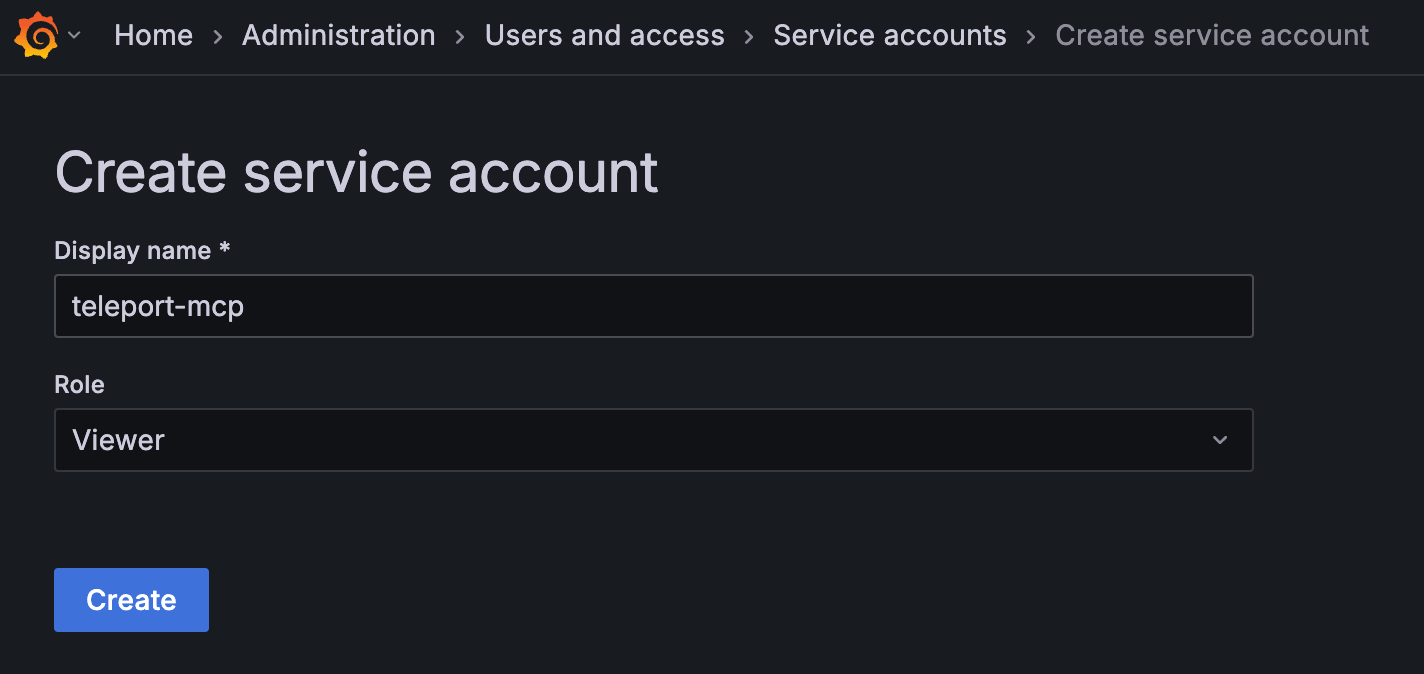Open Administration from the breadcrumb trail
This screenshot has width=1424, height=674.
click(338, 35)
